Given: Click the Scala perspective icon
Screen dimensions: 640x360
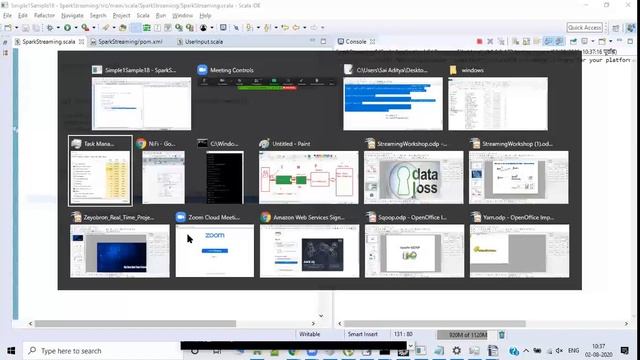Looking at the screenshot, I should pyautogui.click(x=631, y=28).
